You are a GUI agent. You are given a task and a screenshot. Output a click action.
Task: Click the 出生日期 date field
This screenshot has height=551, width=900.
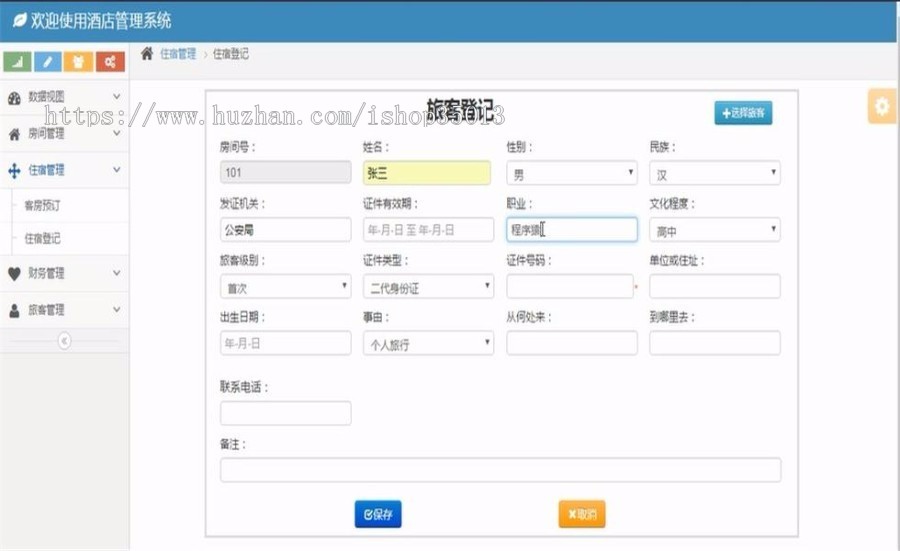pos(285,343)
